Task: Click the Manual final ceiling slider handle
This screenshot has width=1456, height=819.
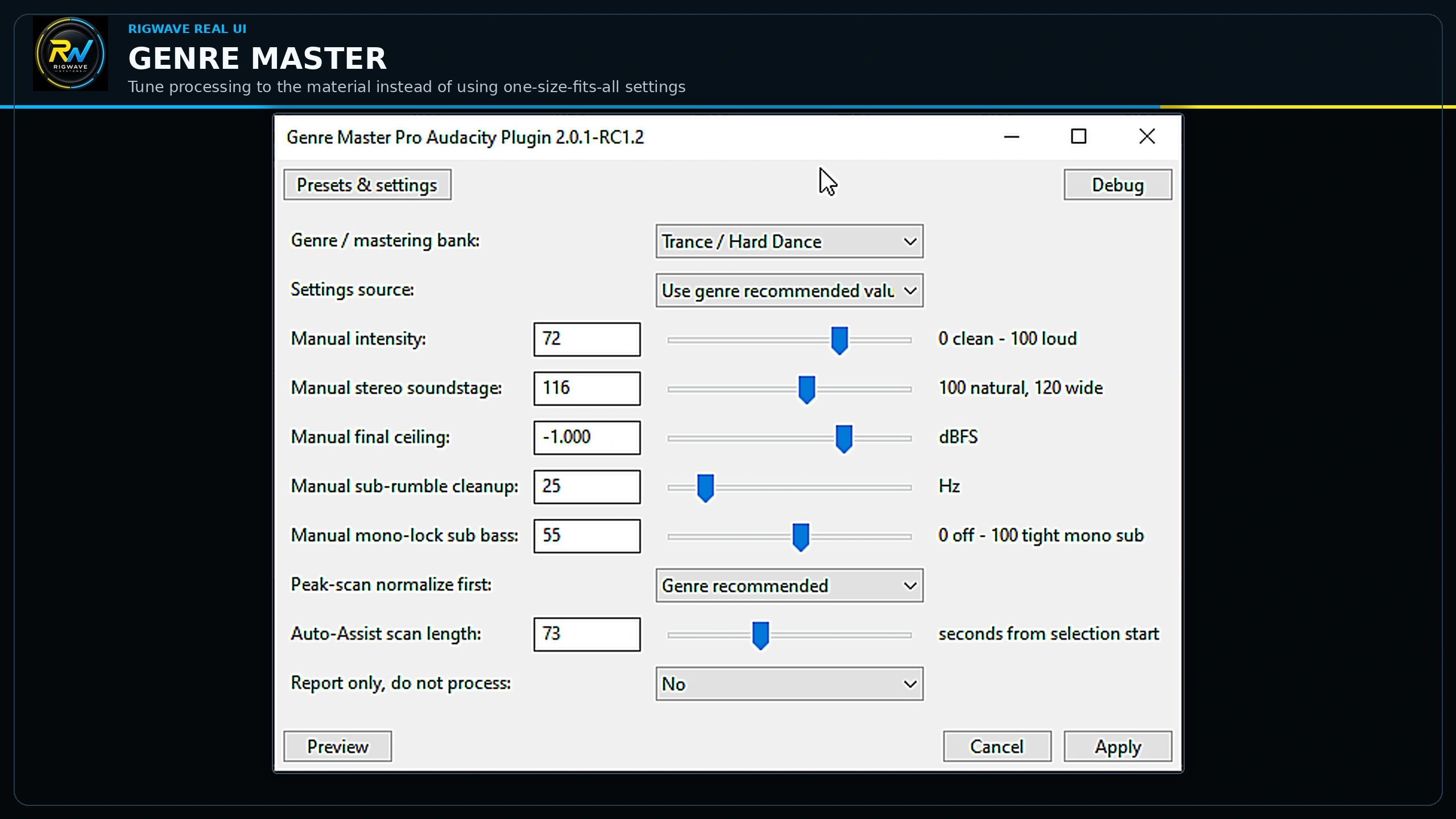Action: (844, 438)
